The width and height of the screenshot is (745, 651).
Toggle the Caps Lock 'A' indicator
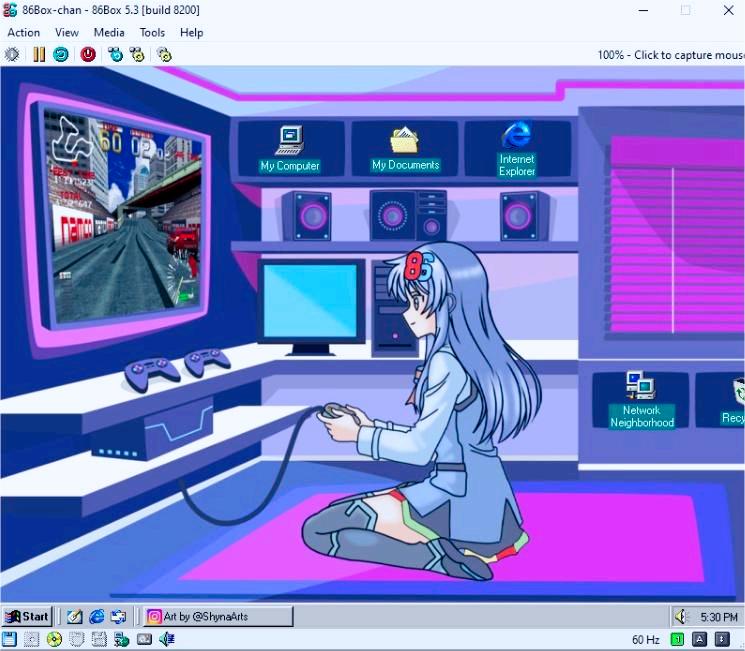[699, 639]
